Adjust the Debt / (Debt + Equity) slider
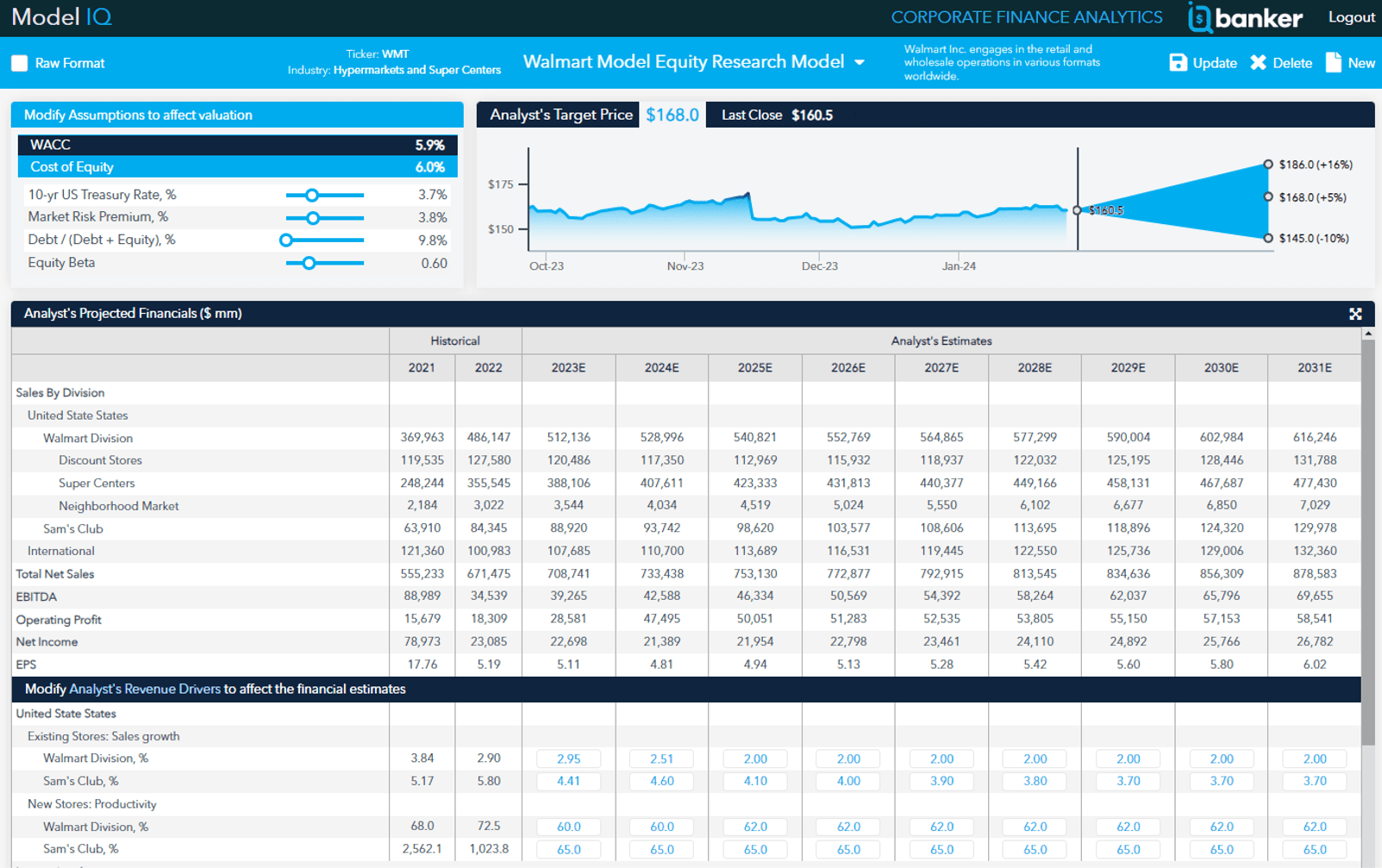This screenshot has height=868, width=1382. [x=286, y=240]
